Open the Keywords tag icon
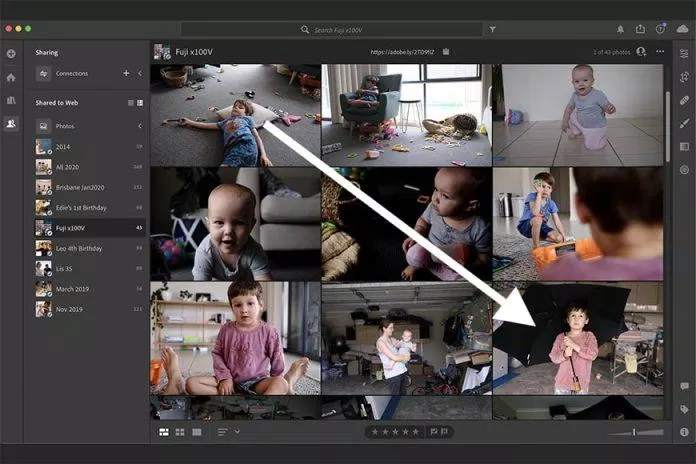The width and height of the screenshot is (696, 464). (x=684, y=409)
